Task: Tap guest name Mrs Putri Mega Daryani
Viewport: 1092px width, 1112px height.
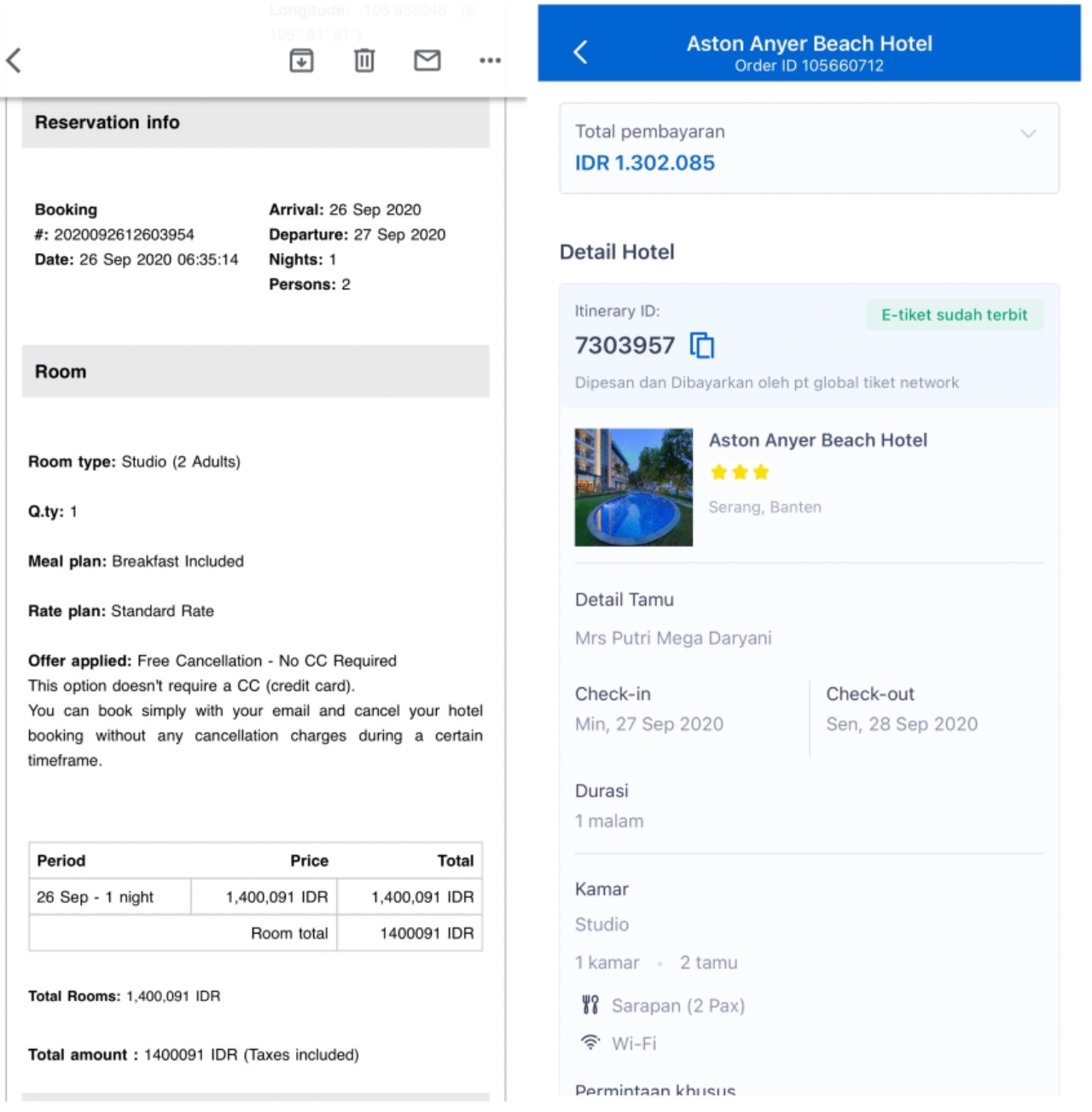Action: pos(673,638)
